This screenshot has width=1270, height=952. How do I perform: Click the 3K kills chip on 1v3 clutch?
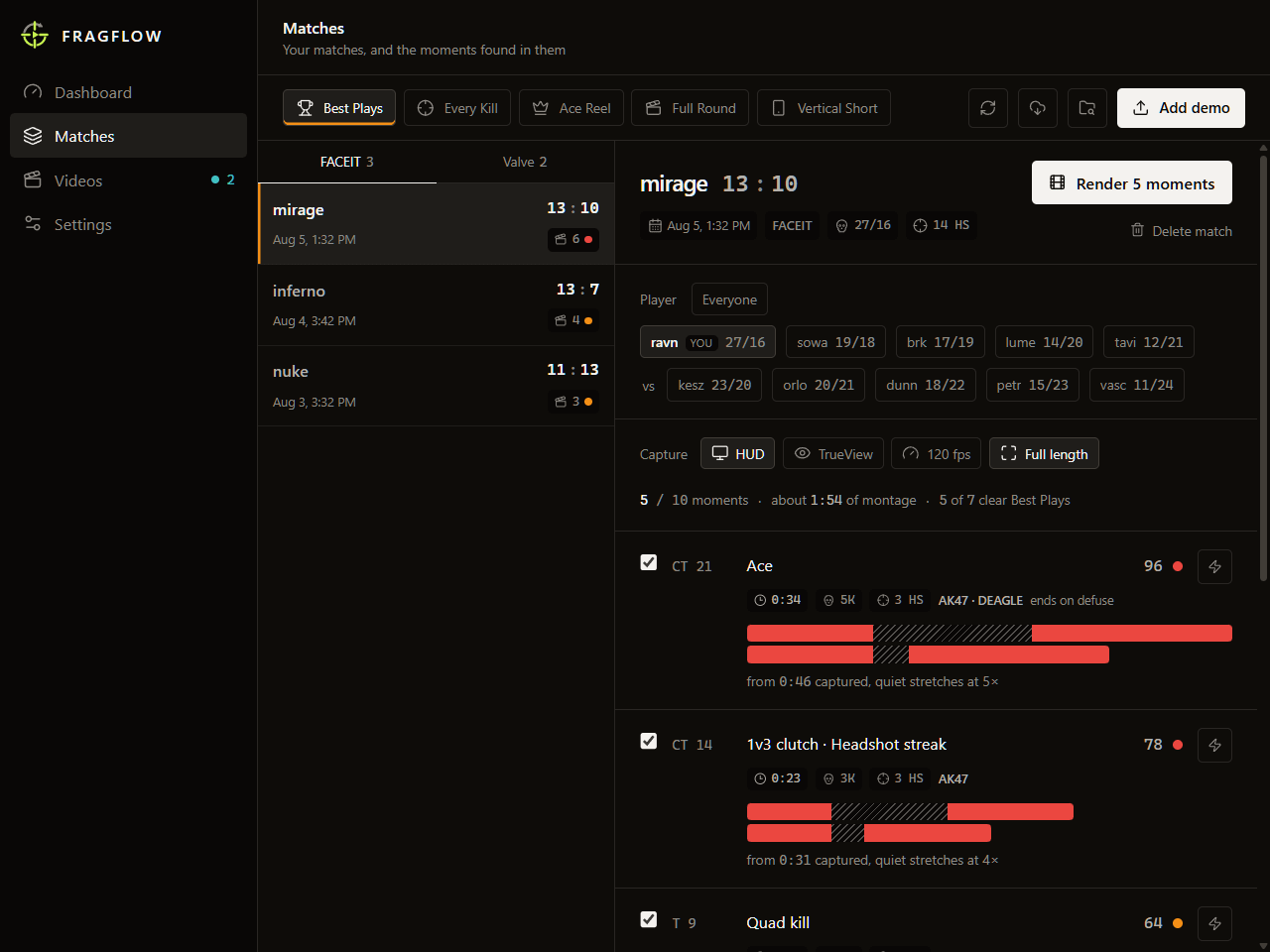pos(840,778)
